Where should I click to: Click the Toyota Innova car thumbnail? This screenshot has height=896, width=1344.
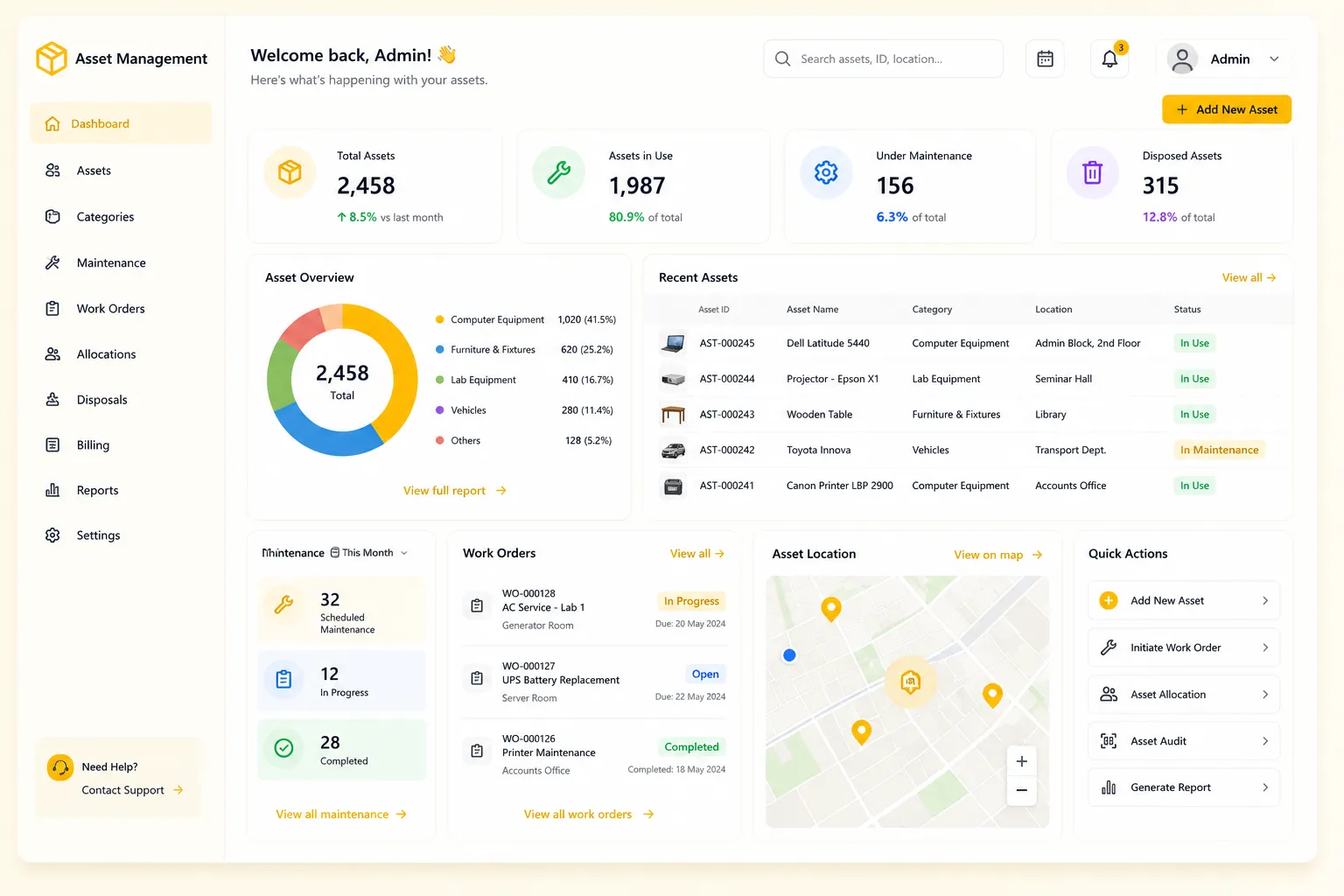tap(673, 450)
